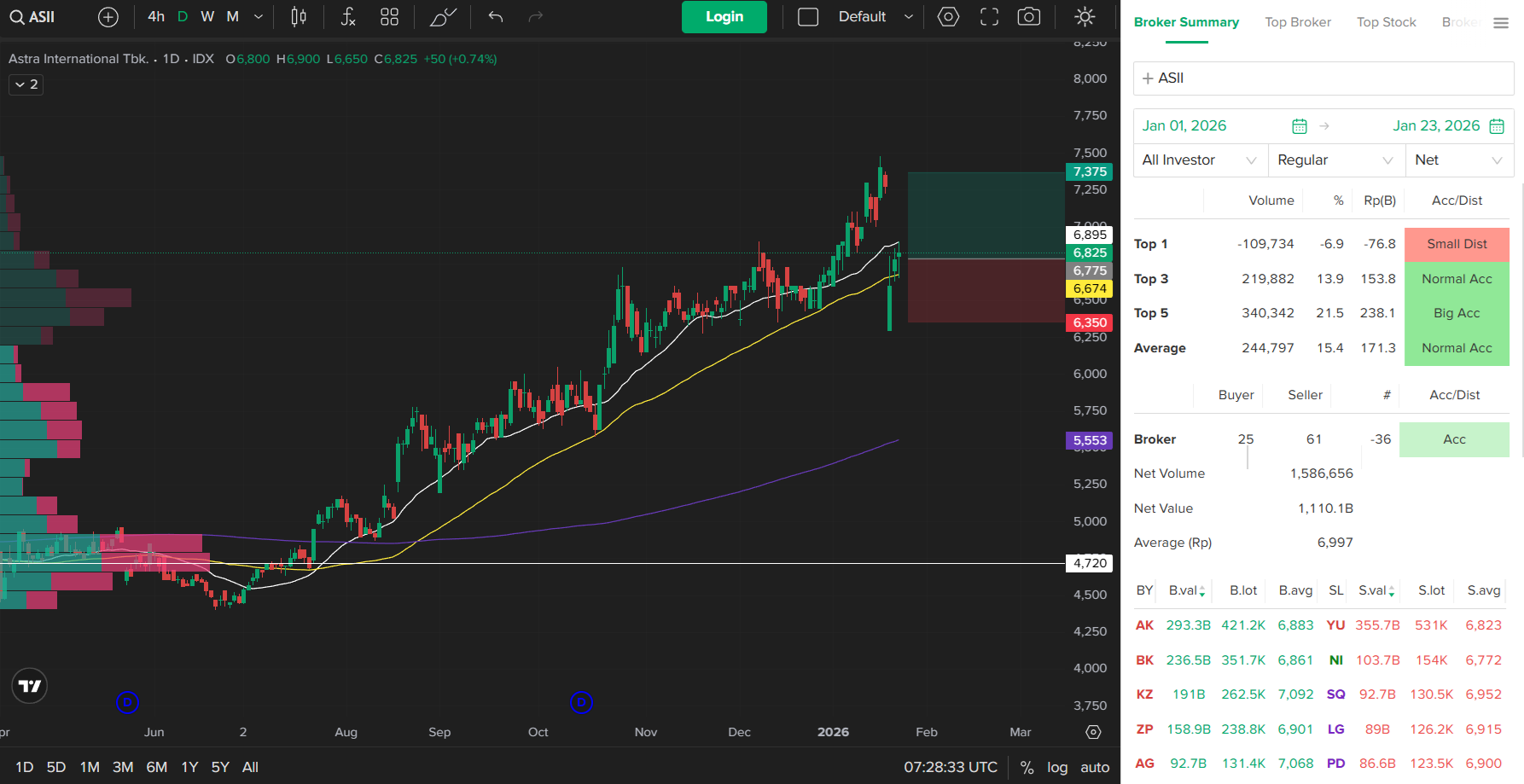Toggle logarithmic scale on price axis
1524x784 pixels.
tap(1057, 767)
